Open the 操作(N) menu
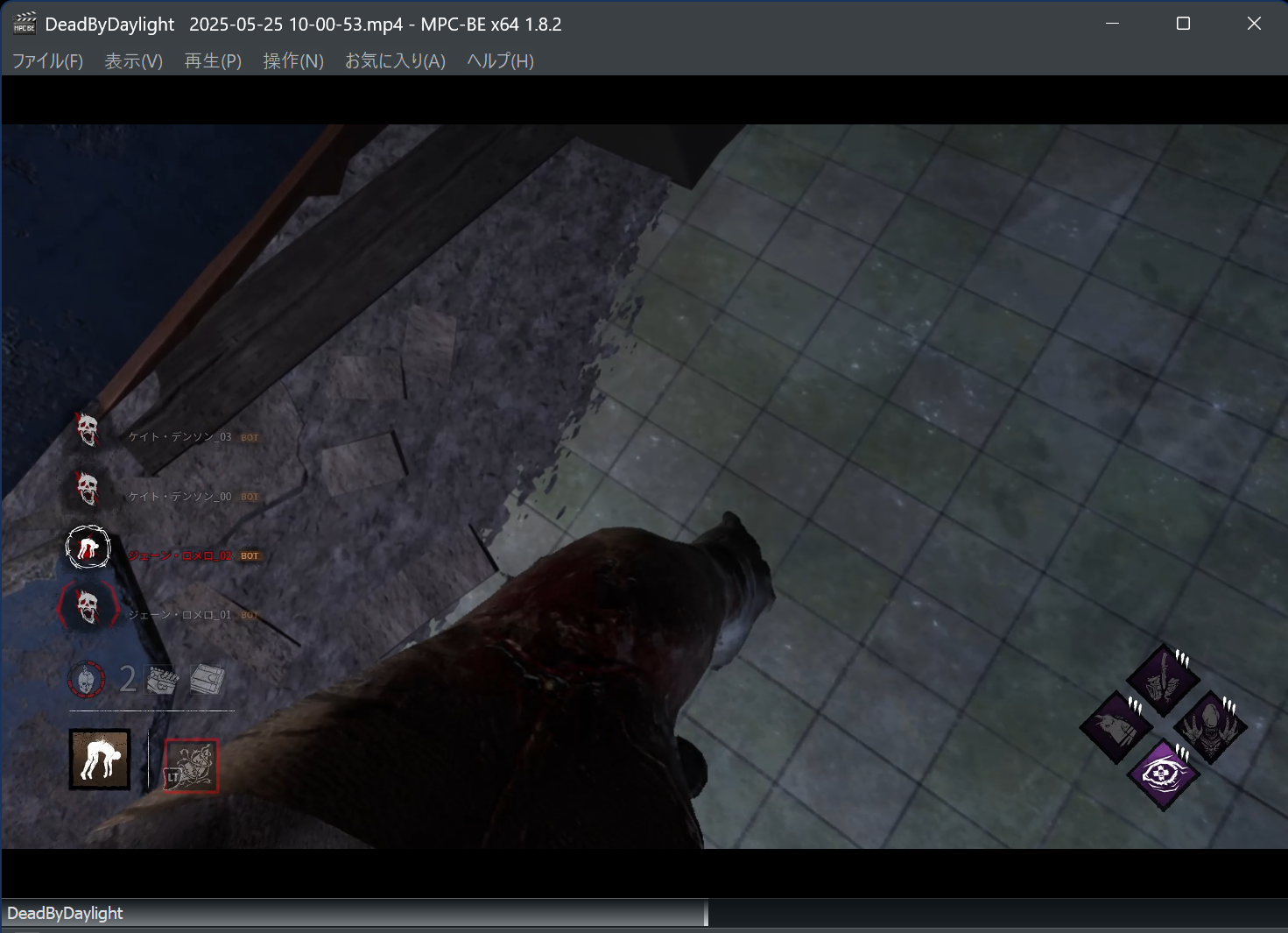1288x933 pixels. tap(292, 61)
